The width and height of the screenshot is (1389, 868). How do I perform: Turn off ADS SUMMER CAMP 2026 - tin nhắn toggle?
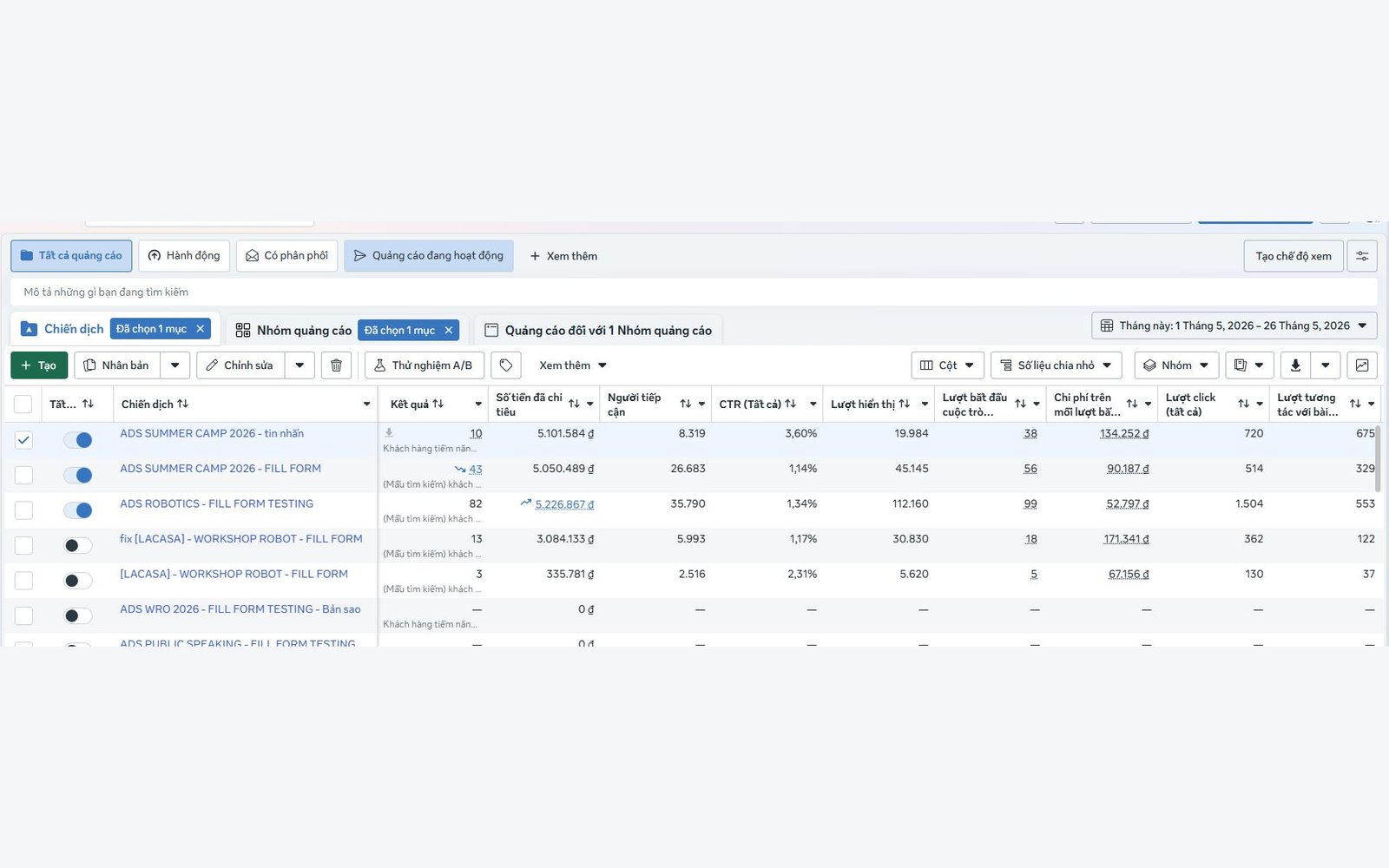(x=77, y=440)
